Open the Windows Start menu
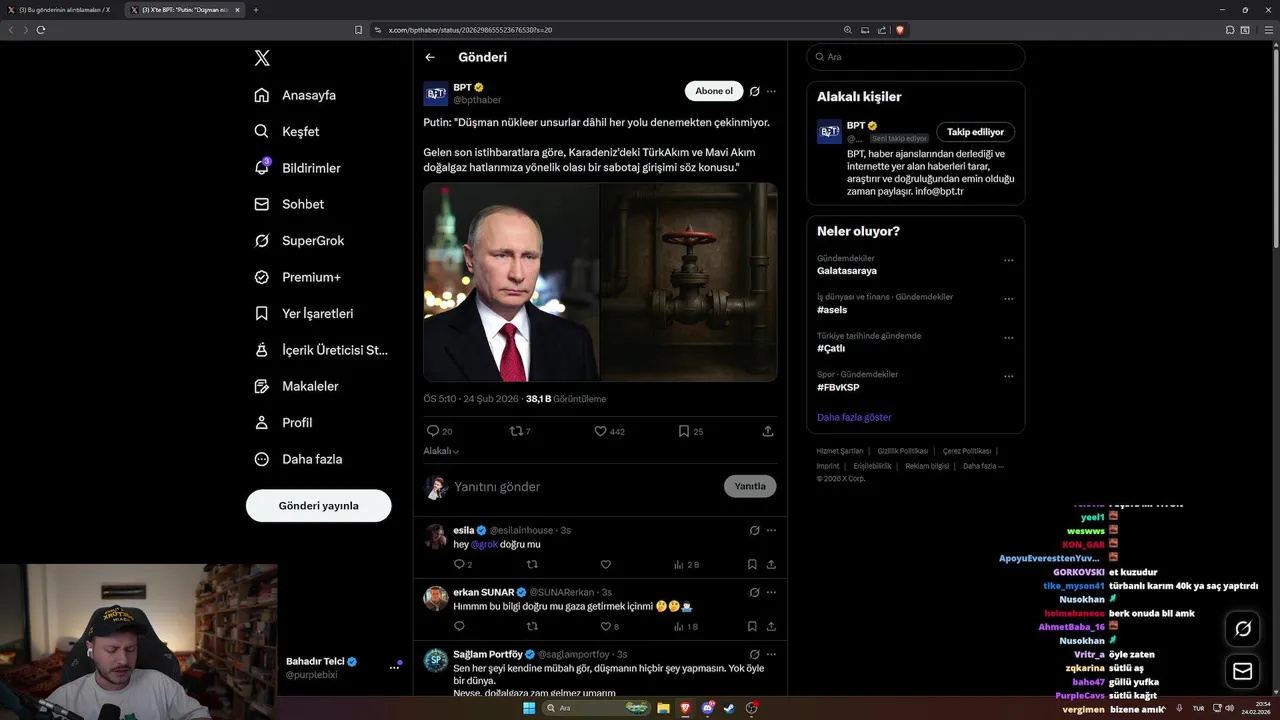 pyautogui.click(x=529, y=708)
